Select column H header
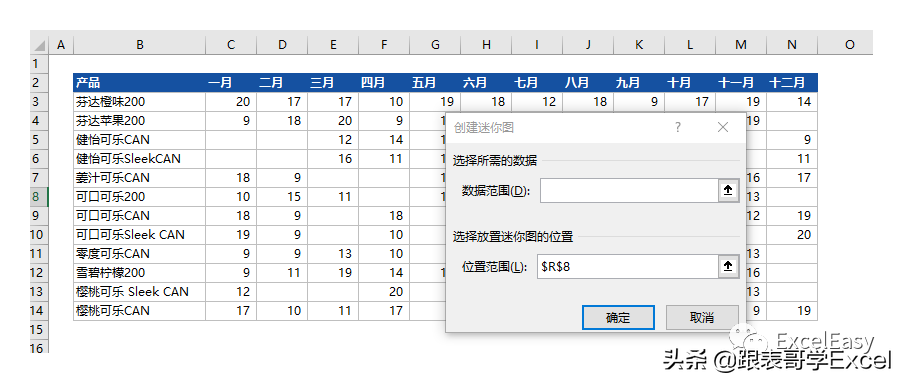This screenshot has width=903, height=383. [x=486, y=45]
